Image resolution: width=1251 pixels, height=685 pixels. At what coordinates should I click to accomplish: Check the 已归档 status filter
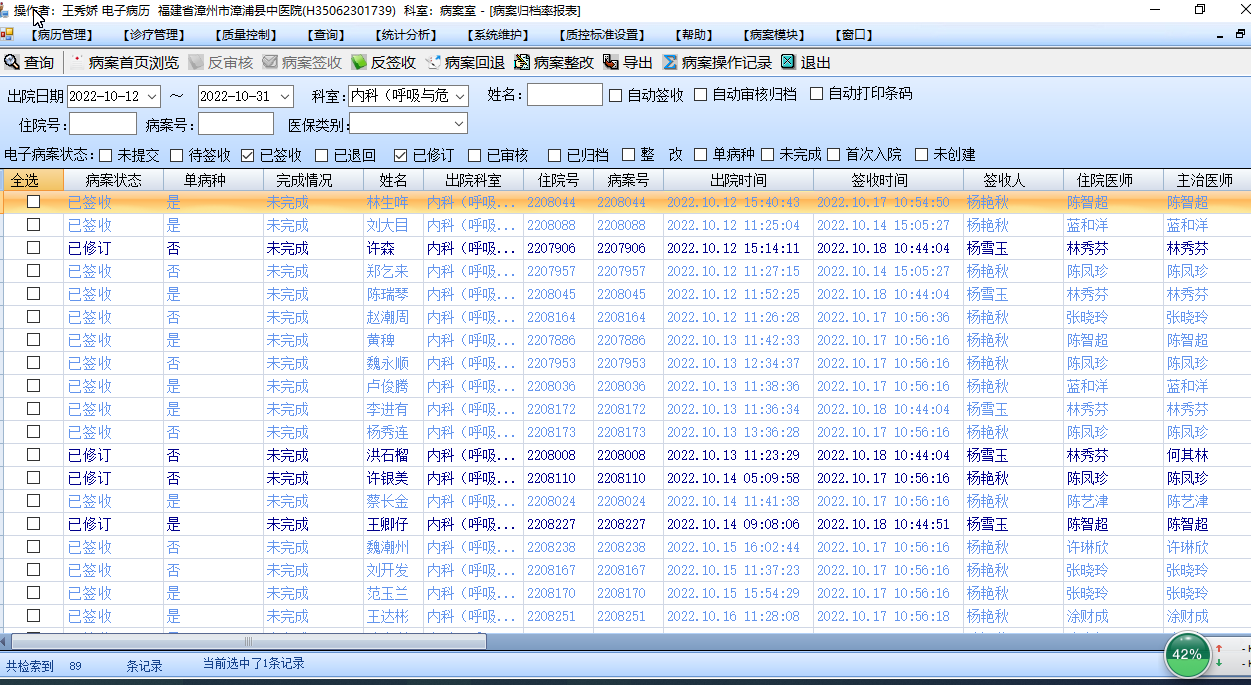pyautogui.click(x=554, y=155)
